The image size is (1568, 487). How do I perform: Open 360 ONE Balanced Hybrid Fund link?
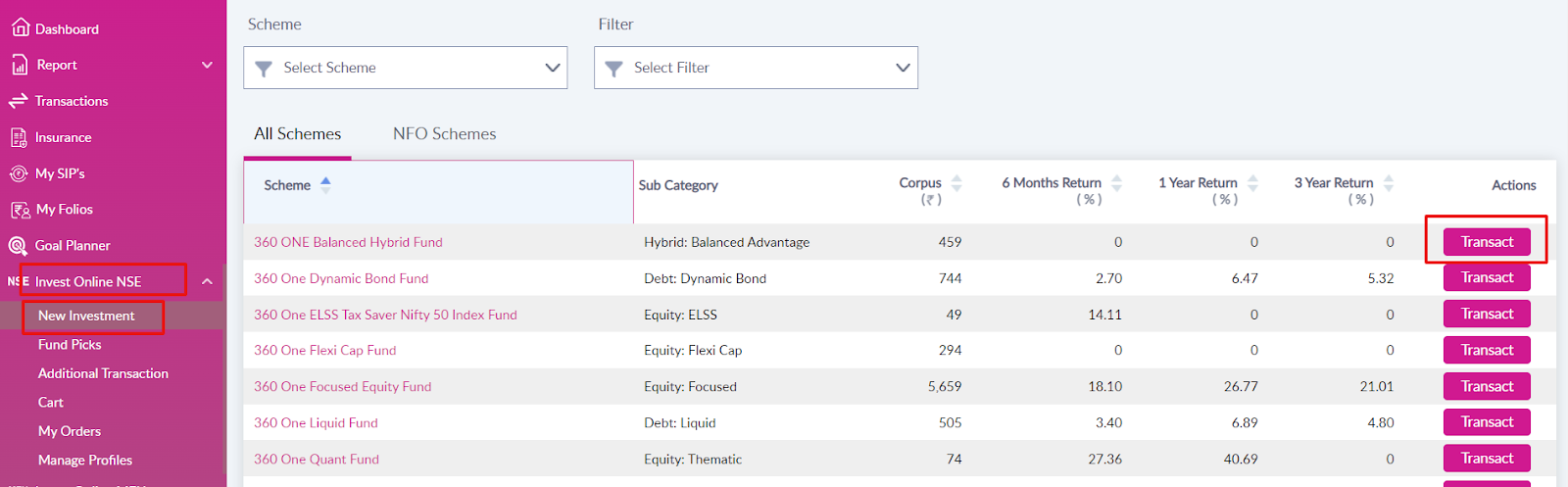[x=348, y=242]
